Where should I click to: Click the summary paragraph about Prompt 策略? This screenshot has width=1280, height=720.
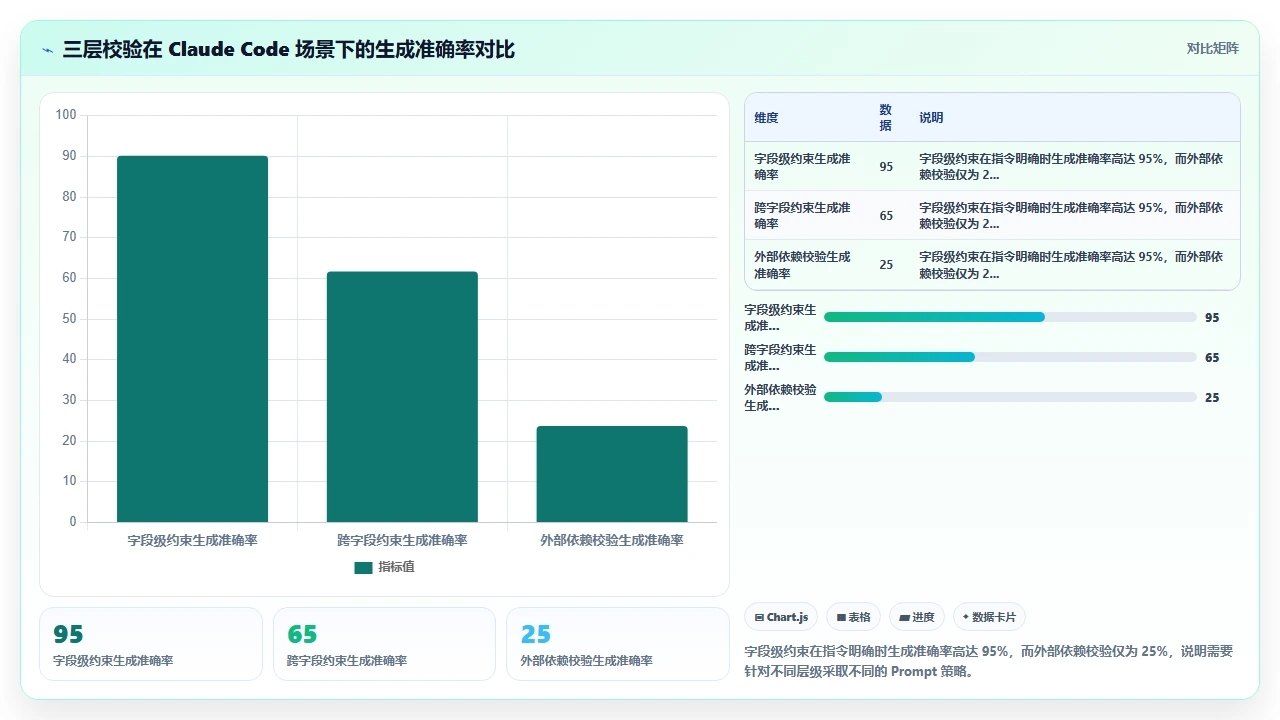click(990, 661)
